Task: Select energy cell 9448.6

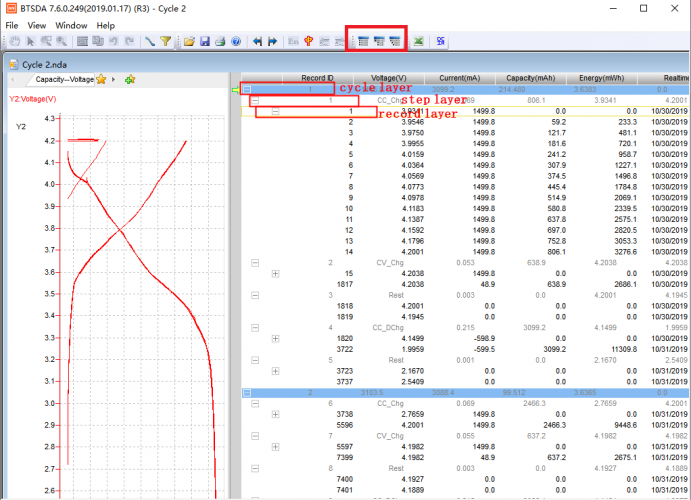Action: coord(625,425)
